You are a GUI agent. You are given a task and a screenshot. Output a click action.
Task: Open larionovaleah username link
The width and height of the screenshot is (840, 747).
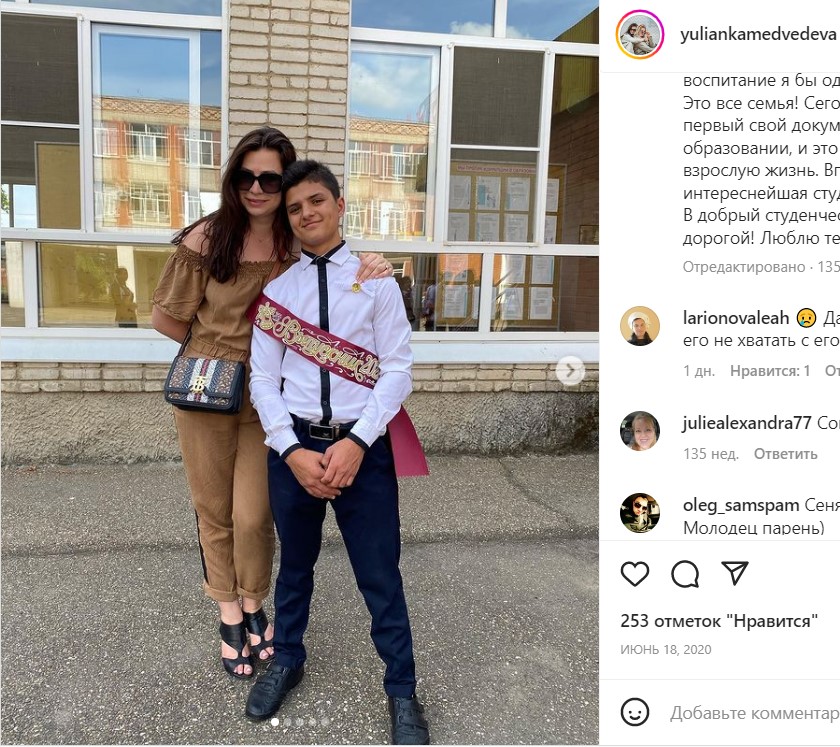click(736, 318)
